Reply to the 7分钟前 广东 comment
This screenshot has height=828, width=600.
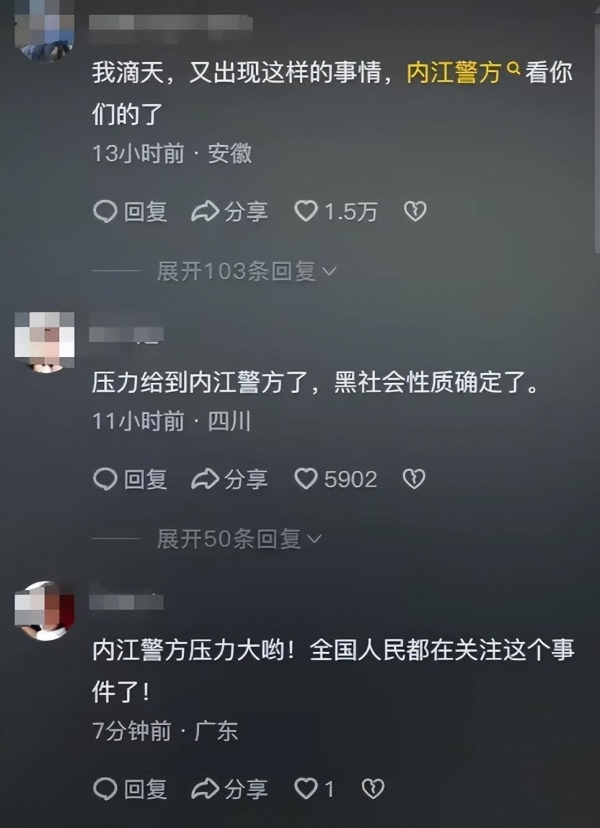pyautogui.click(x=130, y=789)
